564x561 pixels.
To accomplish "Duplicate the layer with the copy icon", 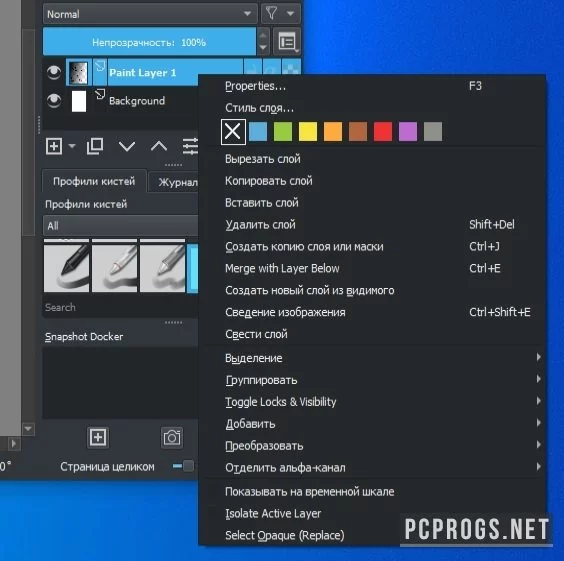I will point(95,146).
